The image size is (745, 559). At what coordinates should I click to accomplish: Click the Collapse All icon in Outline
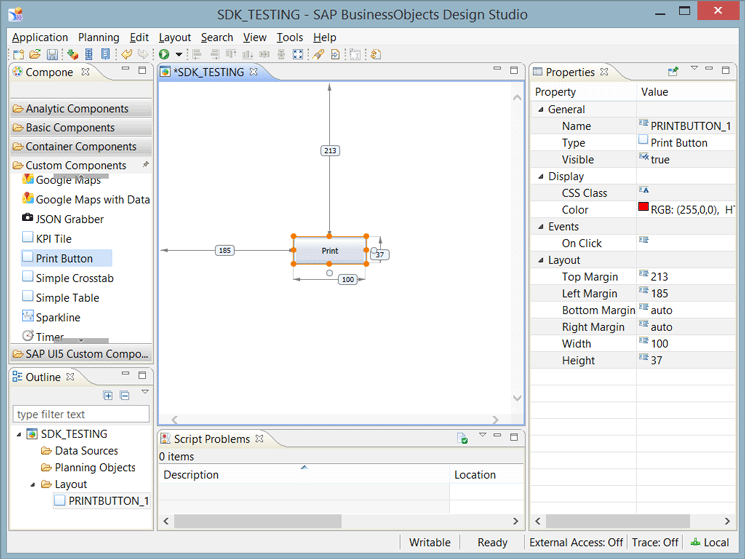[125, 396]
